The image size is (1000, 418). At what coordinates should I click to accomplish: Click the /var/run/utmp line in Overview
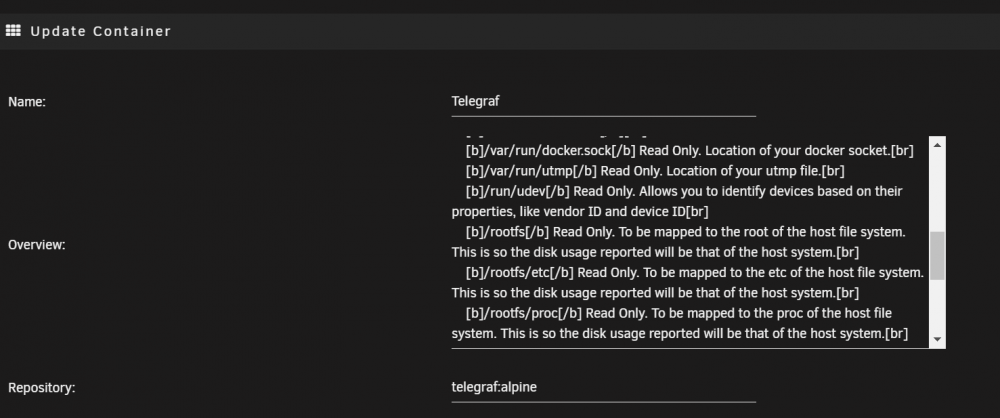pos(656,172)
